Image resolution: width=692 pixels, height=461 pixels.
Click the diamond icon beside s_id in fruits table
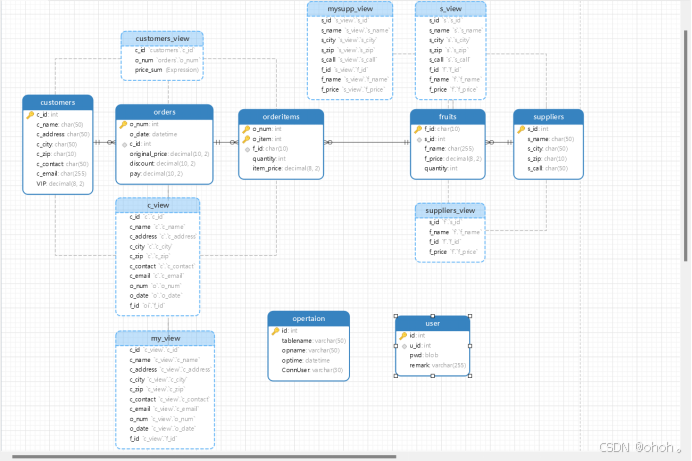coord(419,139)
